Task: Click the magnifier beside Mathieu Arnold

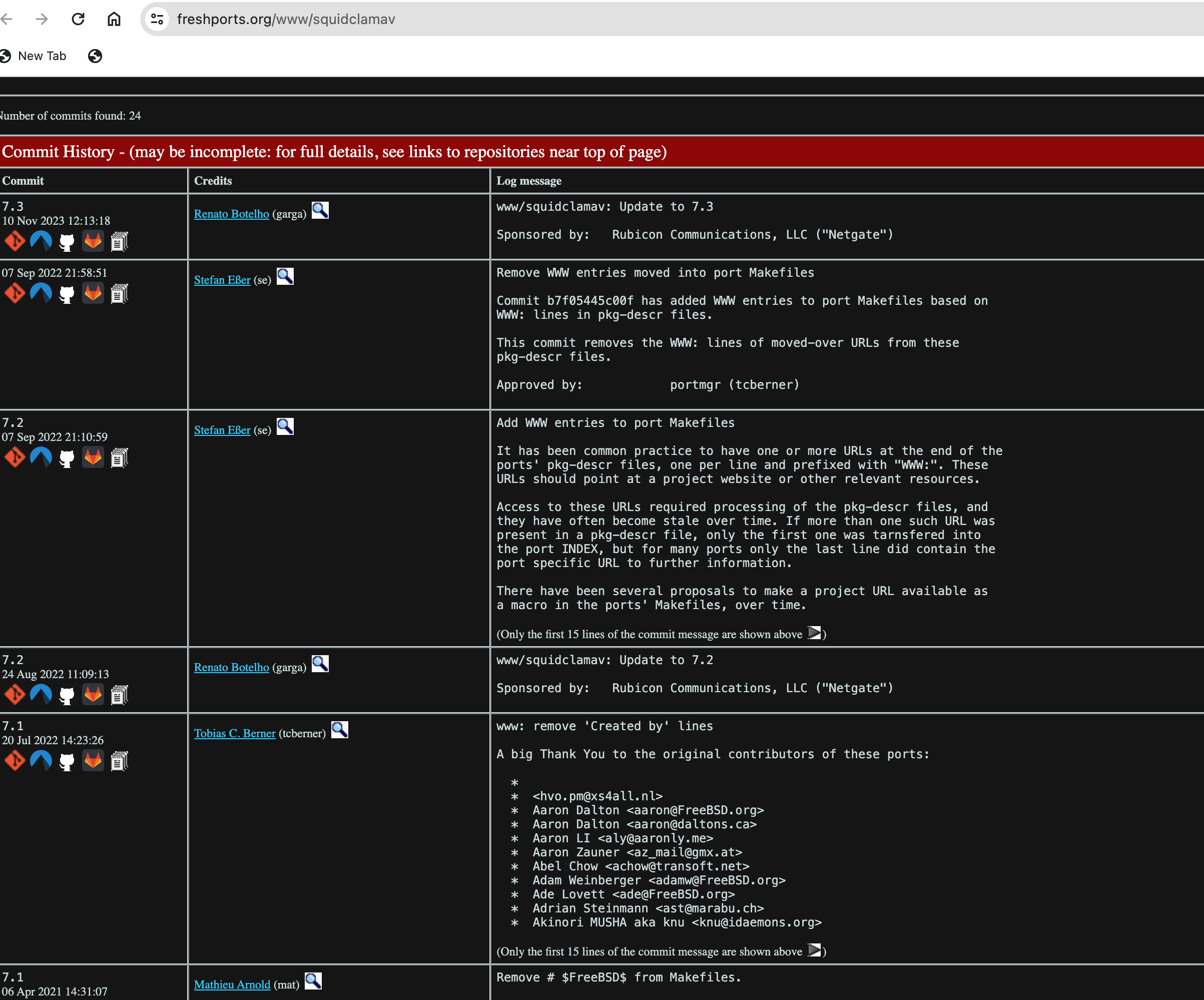Action: [313, 981]
